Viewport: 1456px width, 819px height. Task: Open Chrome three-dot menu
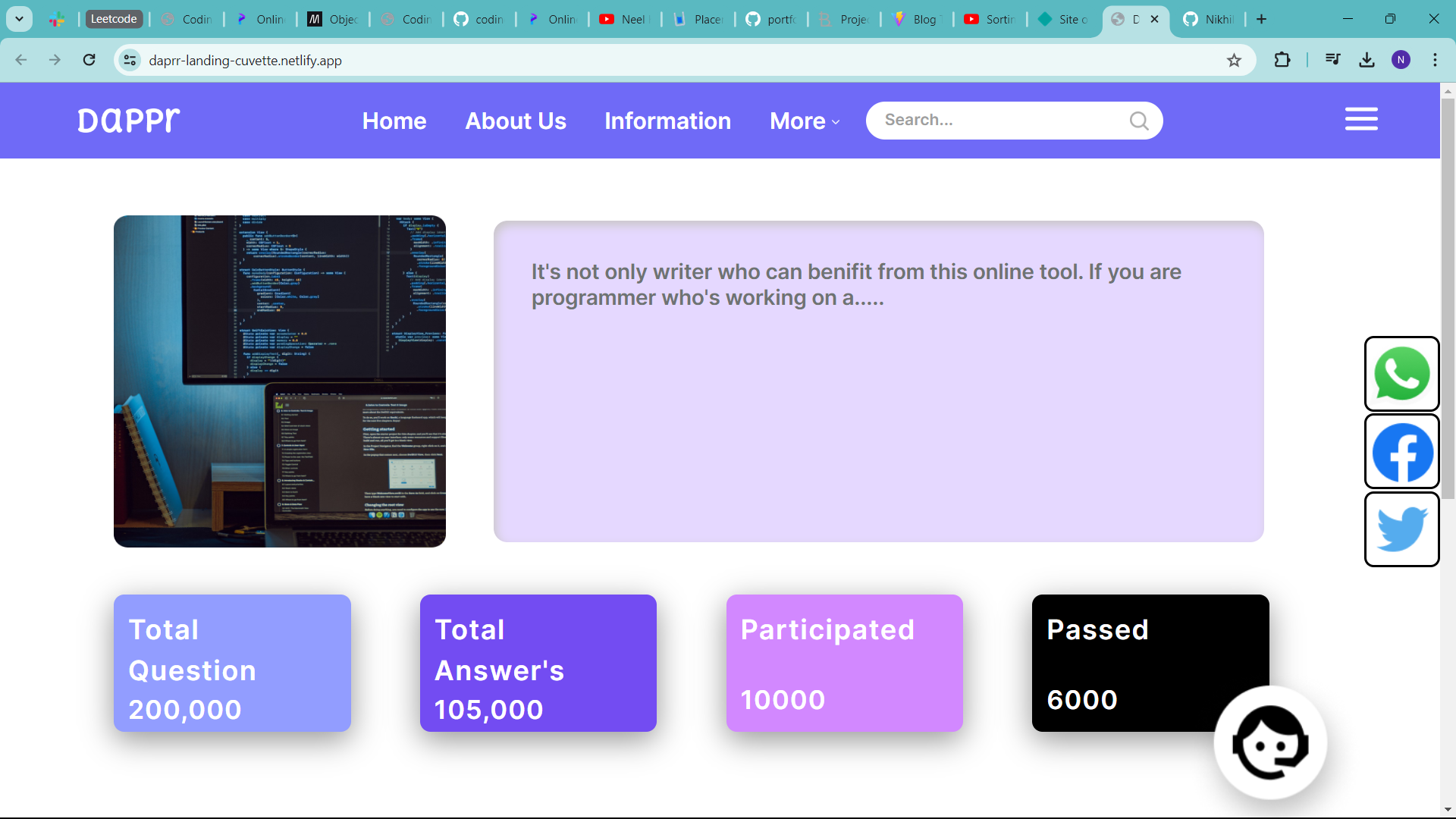point(1435,60)
